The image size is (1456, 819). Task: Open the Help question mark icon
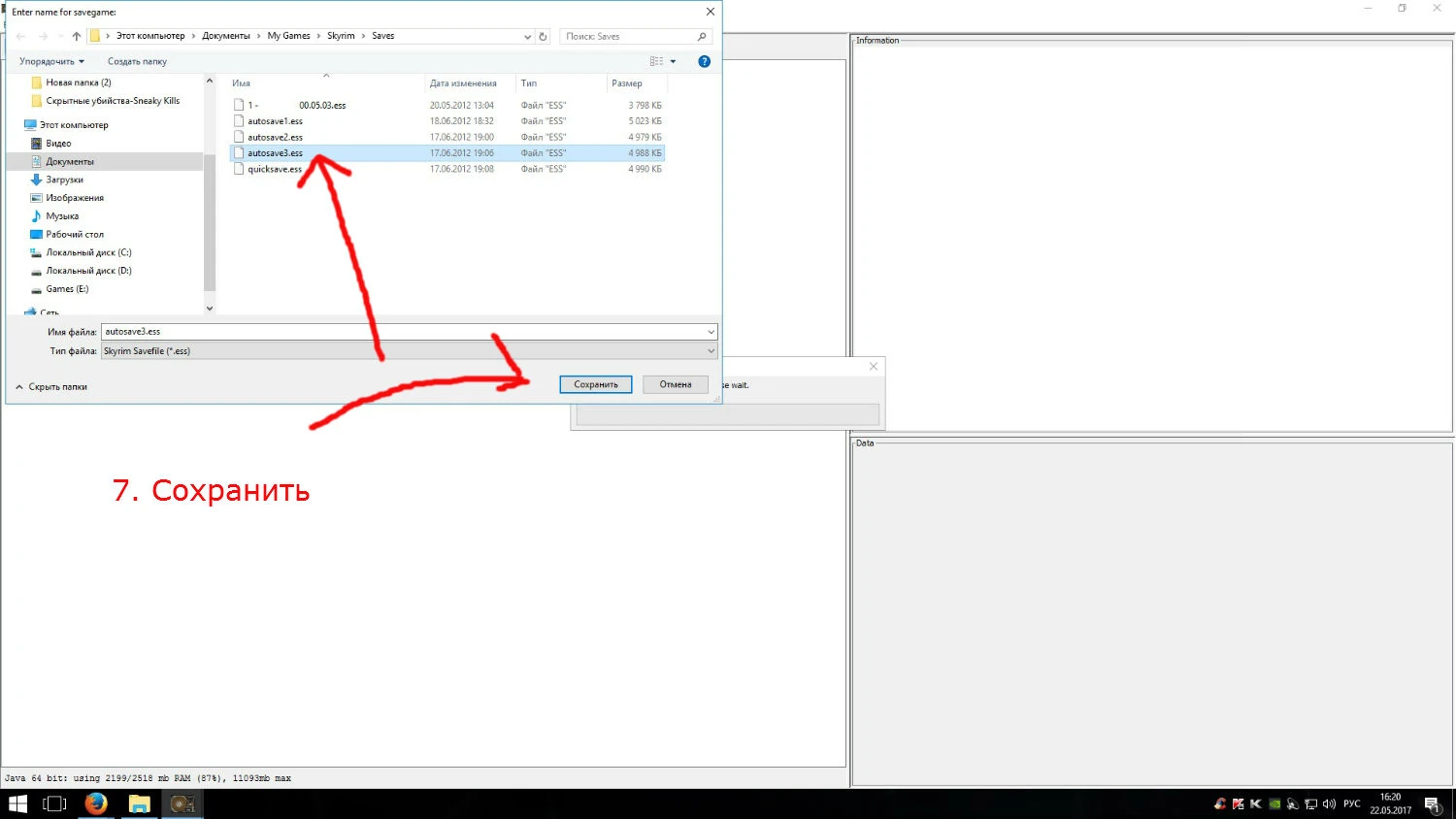coord(704,60)
